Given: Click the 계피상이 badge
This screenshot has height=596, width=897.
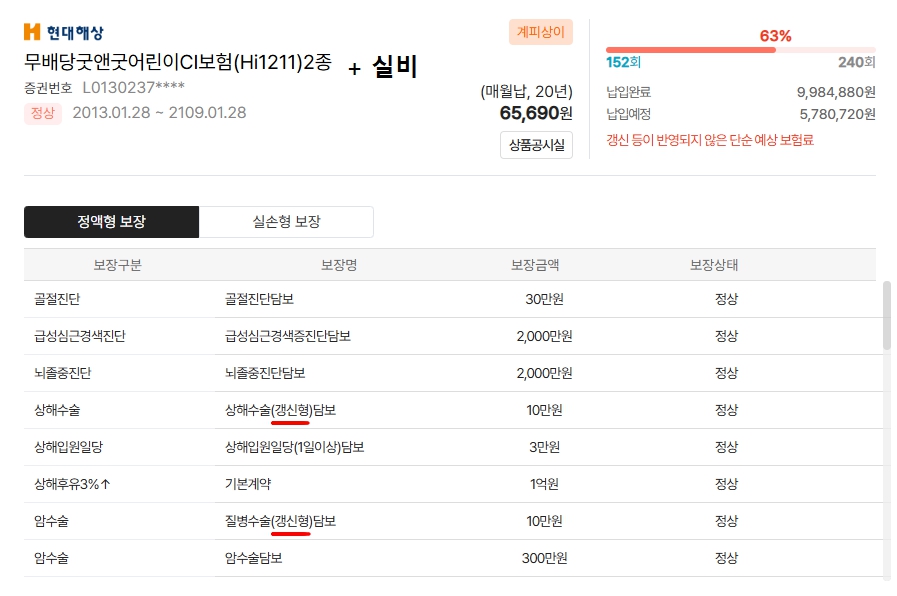Looking at the screenshot, I should [x=541, y=32].
